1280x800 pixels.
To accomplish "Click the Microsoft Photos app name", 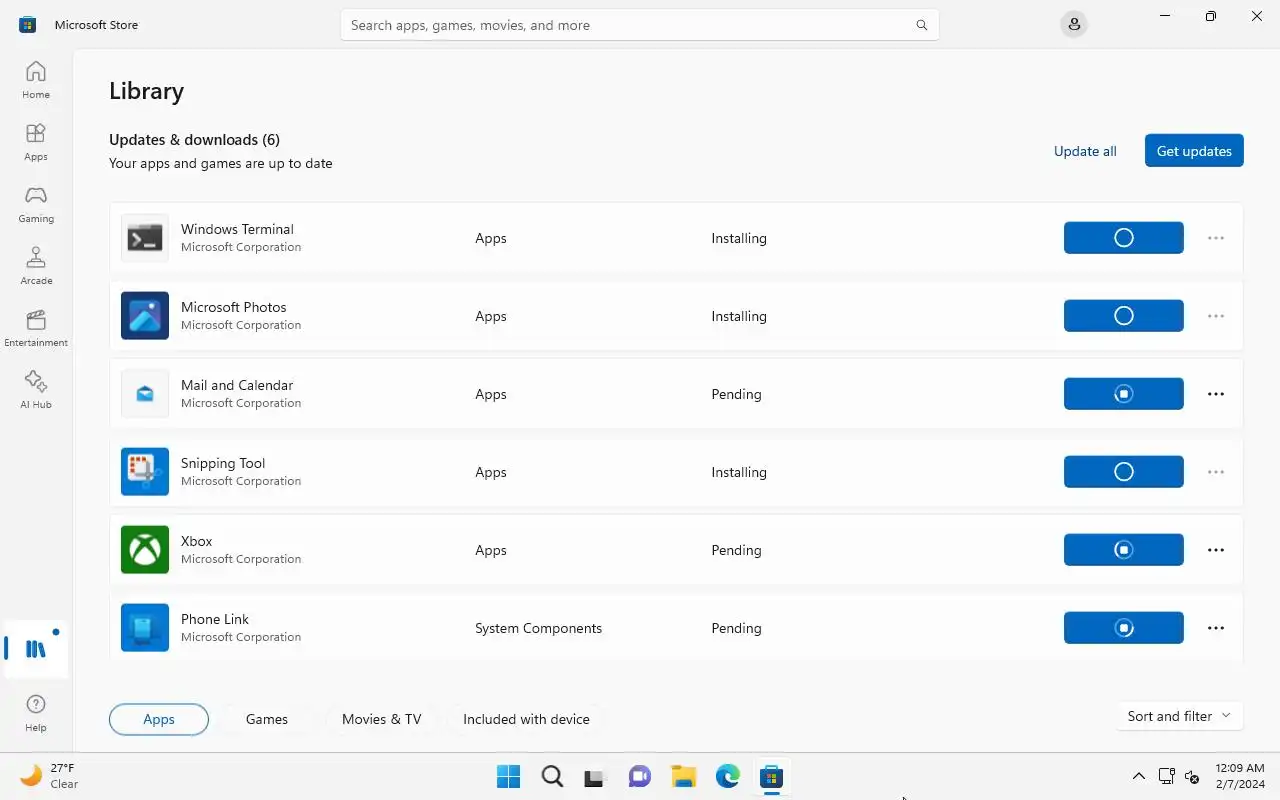I will [233, 307].
